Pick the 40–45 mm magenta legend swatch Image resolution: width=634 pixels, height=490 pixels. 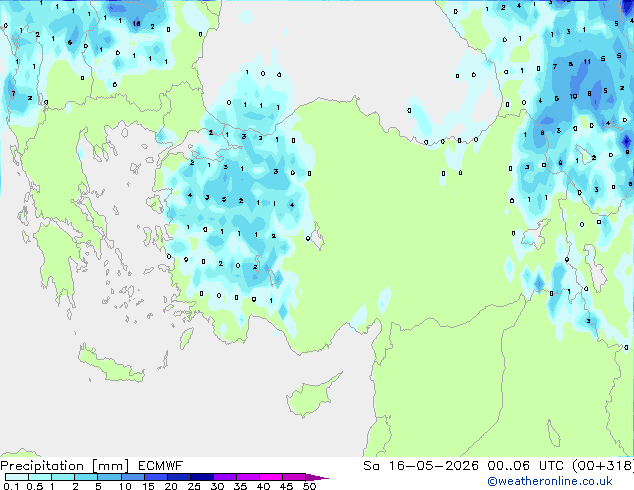(x=271, y=477)
